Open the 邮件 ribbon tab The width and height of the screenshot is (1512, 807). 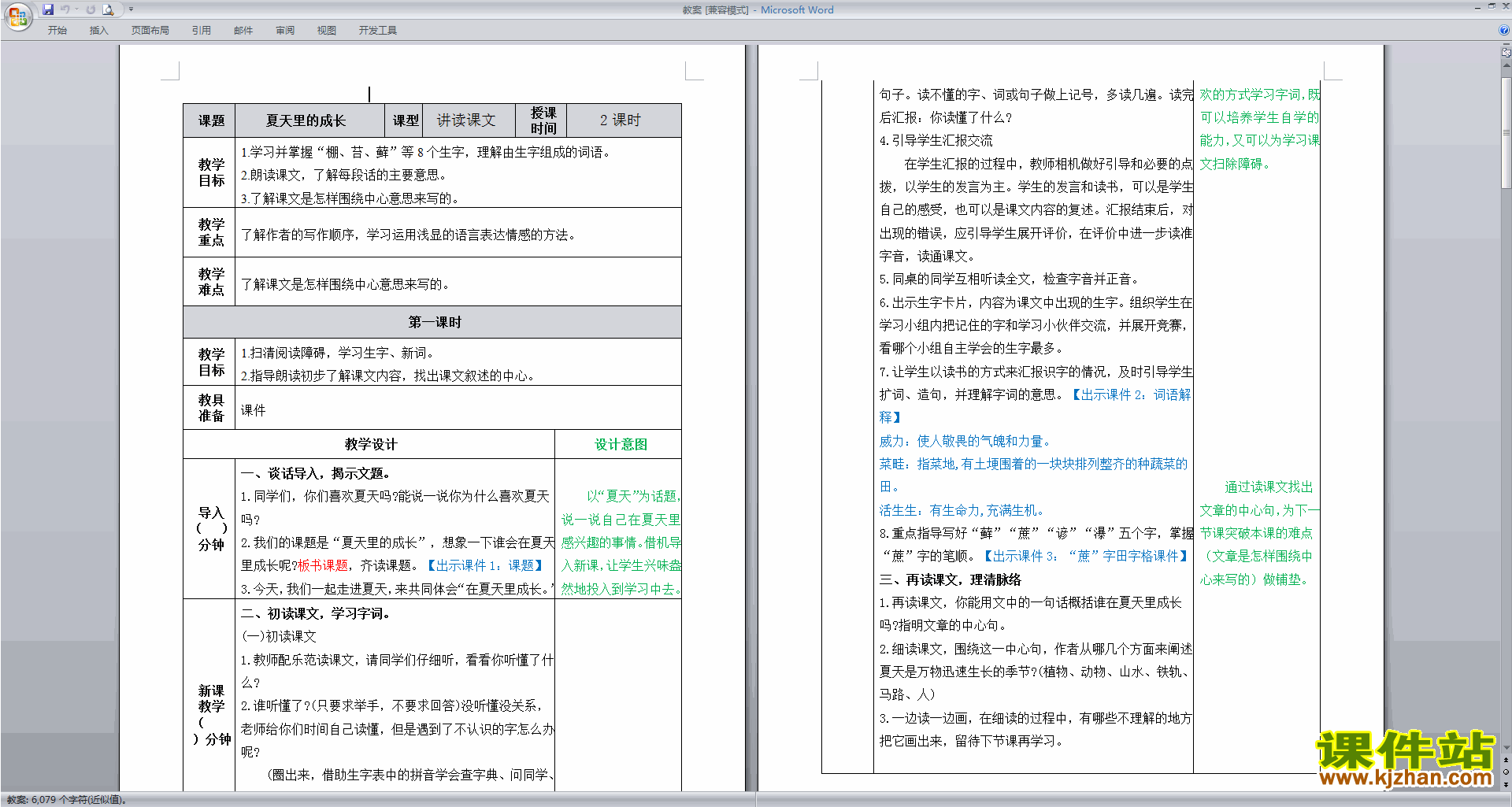pyautogui.click(x=243, y=30)
